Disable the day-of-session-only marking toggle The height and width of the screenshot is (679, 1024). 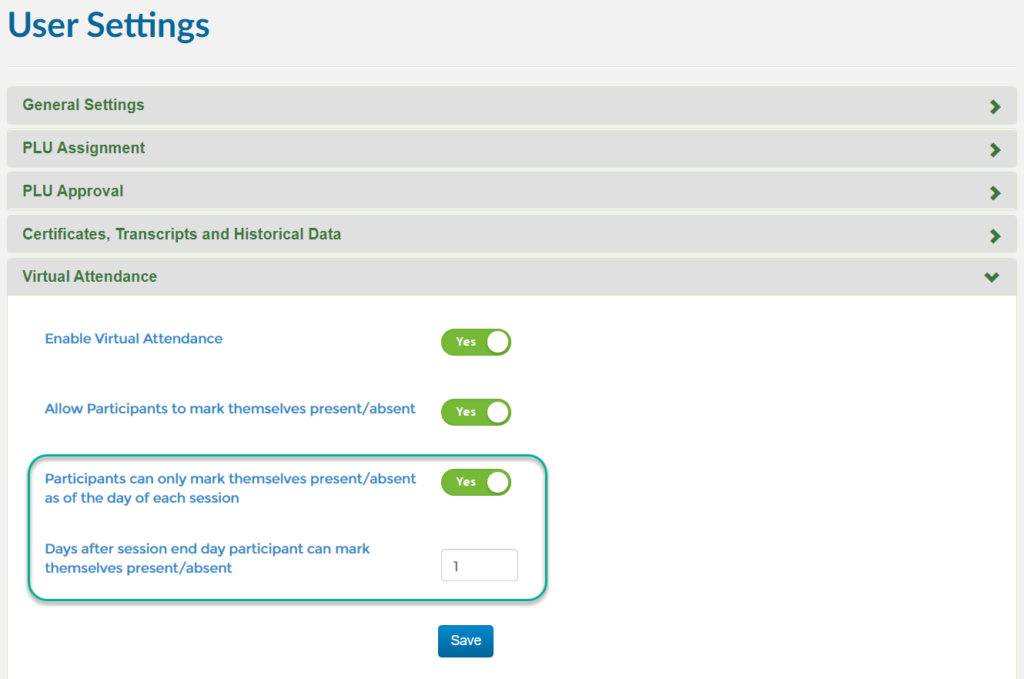(476, 482)
